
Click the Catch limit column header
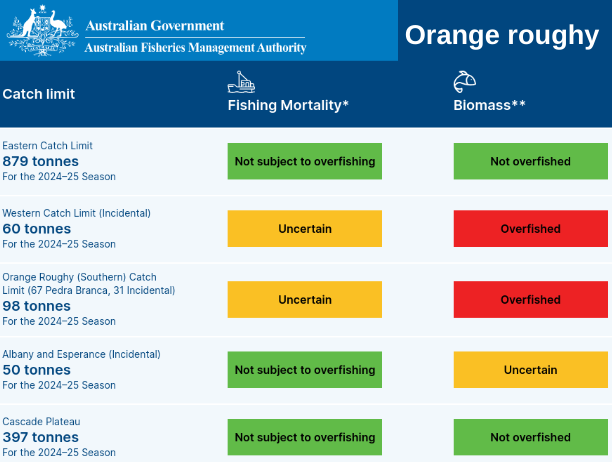coord(39,94)
